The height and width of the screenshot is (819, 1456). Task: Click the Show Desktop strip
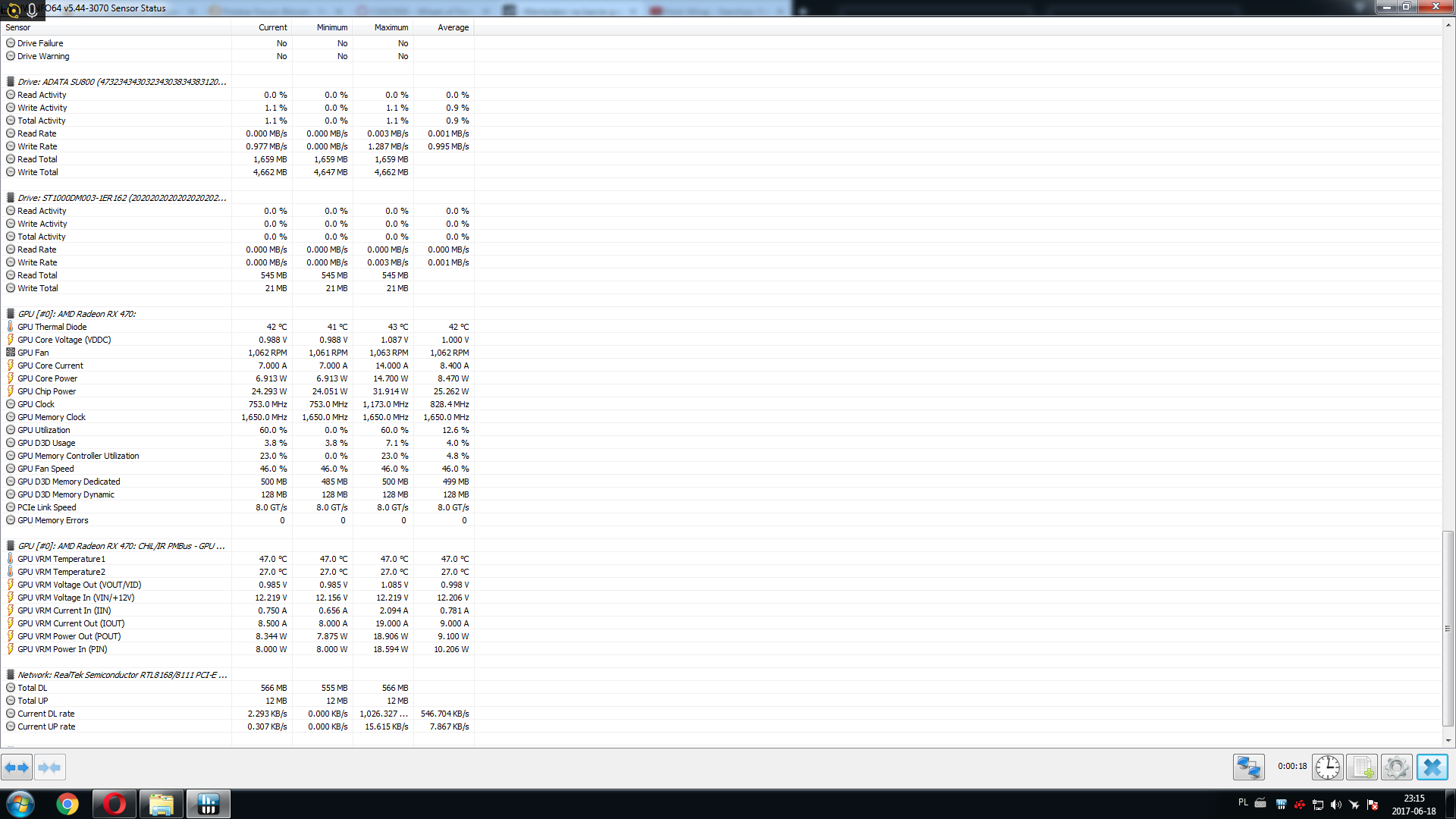[1451, 804]
